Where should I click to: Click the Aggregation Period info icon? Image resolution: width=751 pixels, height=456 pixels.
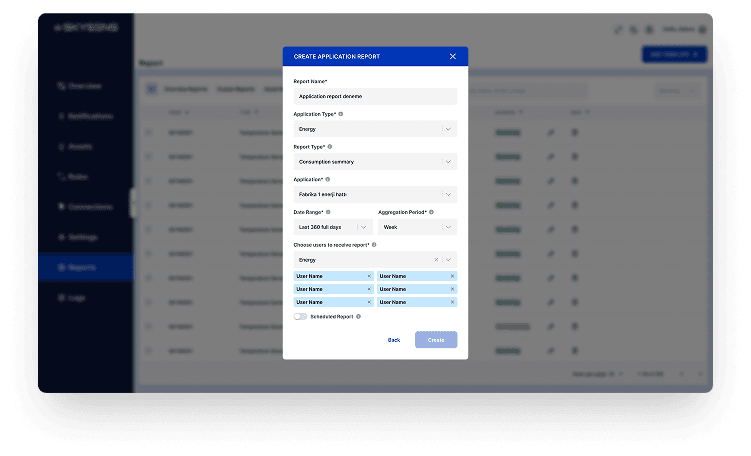tap(431, 212)
